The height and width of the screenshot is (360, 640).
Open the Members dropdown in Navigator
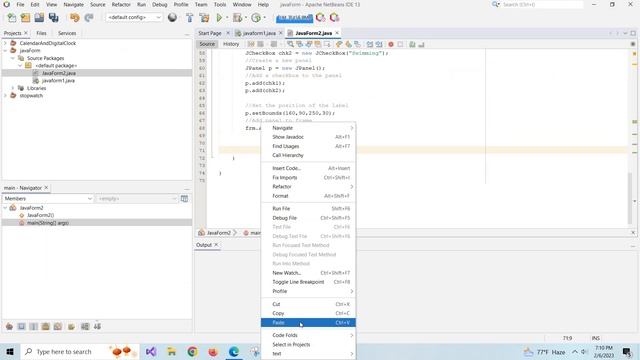(48, 198)
